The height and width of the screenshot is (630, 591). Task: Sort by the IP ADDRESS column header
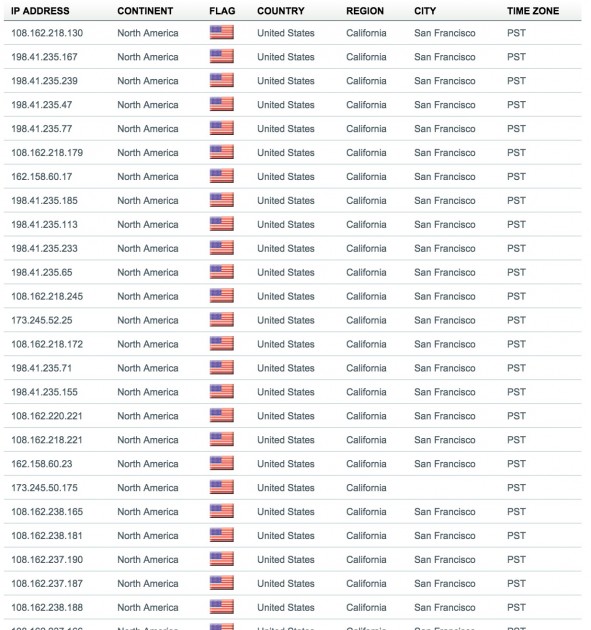tap(40, 11)
